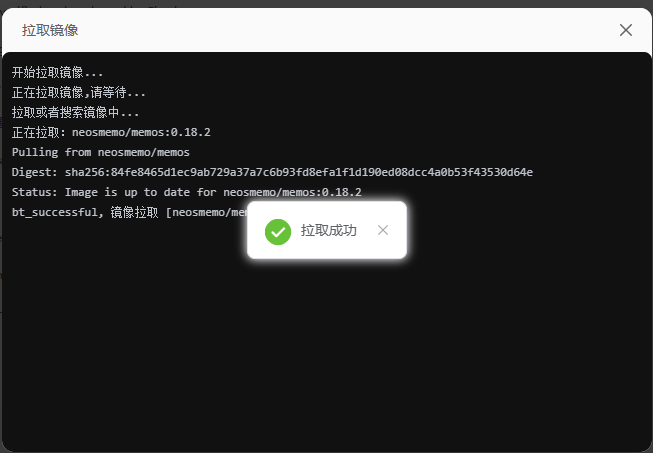Click the green success checkmark icon
Image resolution: width=653 pixels, height=453 pixels.
coord(278,231)
